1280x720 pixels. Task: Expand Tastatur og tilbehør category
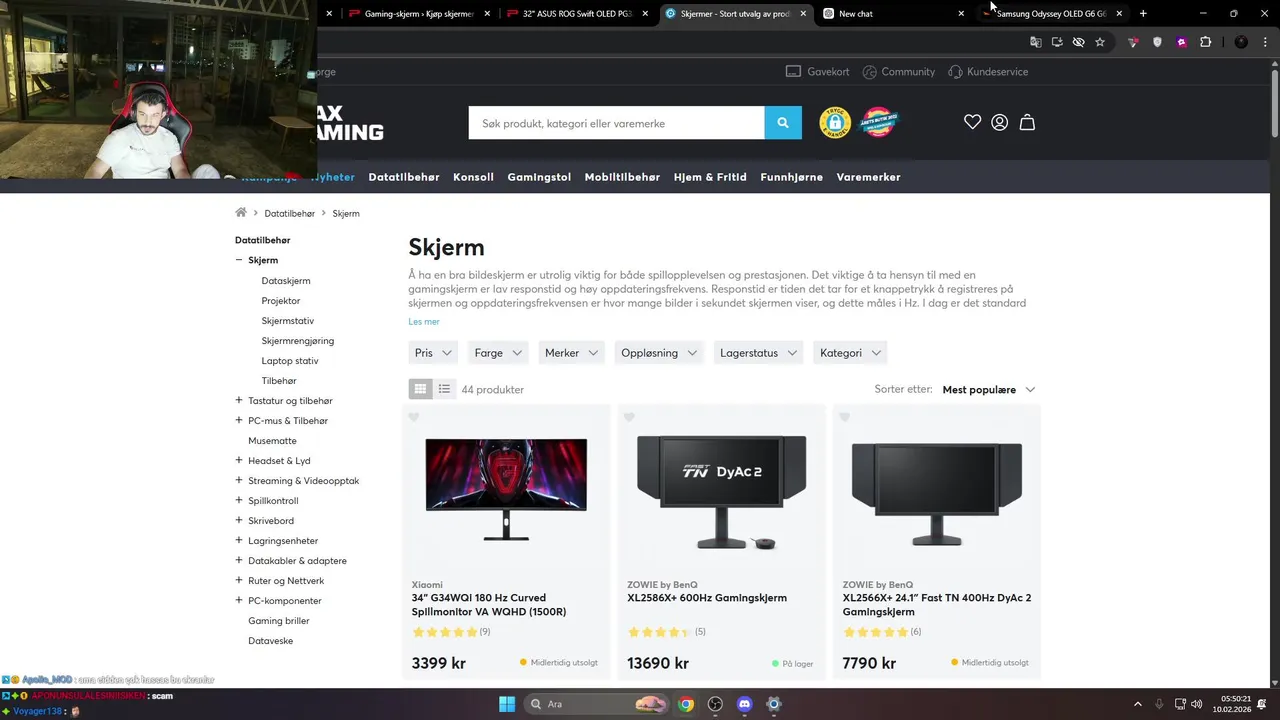(x=239, y=400)
